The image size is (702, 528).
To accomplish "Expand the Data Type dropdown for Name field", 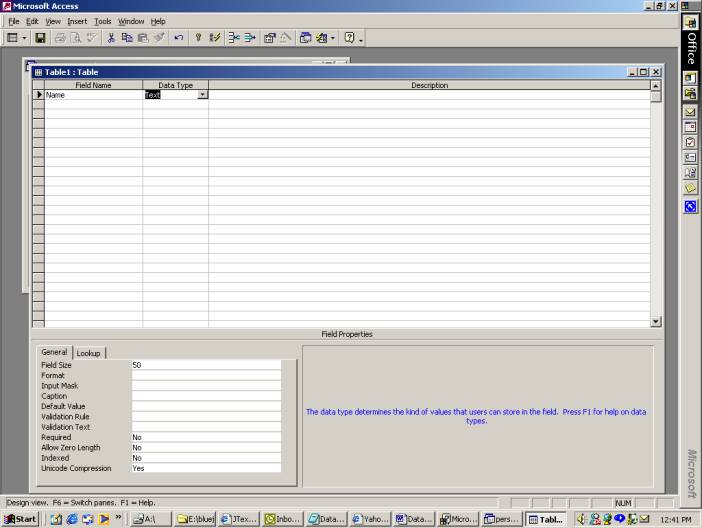I will click(203, 94).
